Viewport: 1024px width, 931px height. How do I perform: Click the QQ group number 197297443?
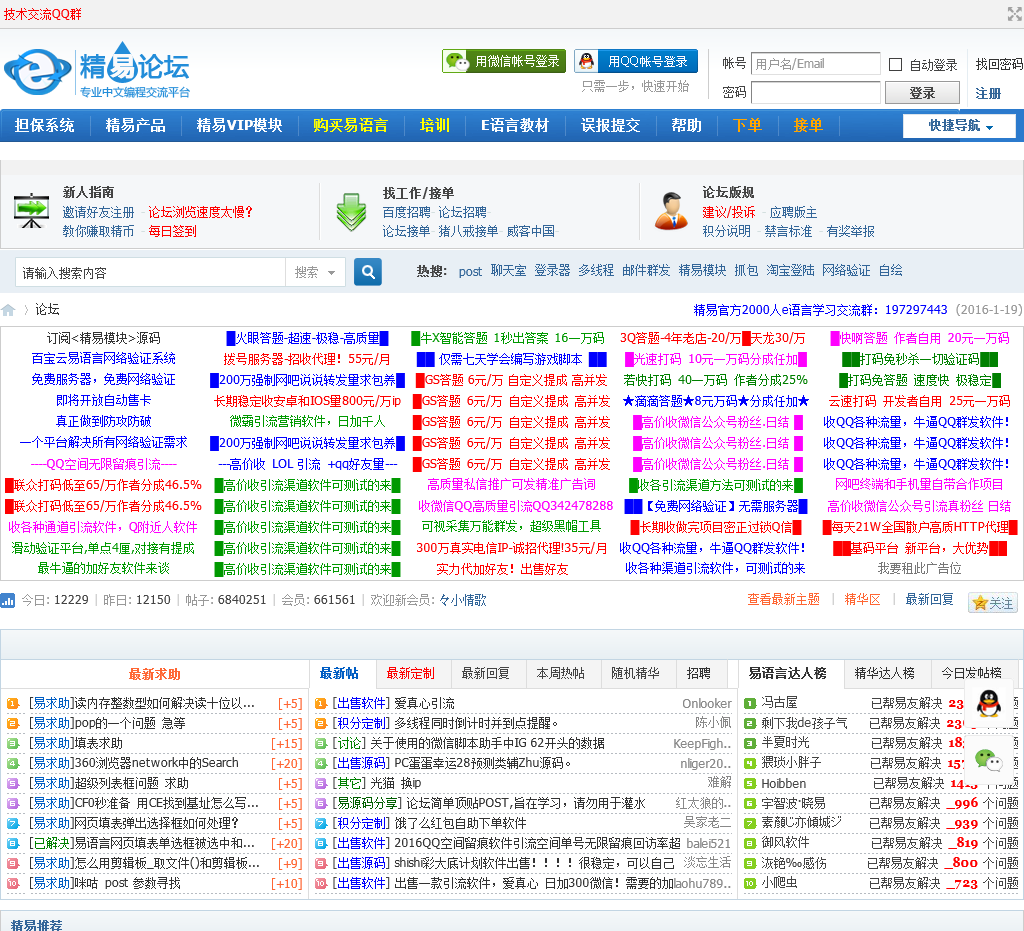pos(916,309)
